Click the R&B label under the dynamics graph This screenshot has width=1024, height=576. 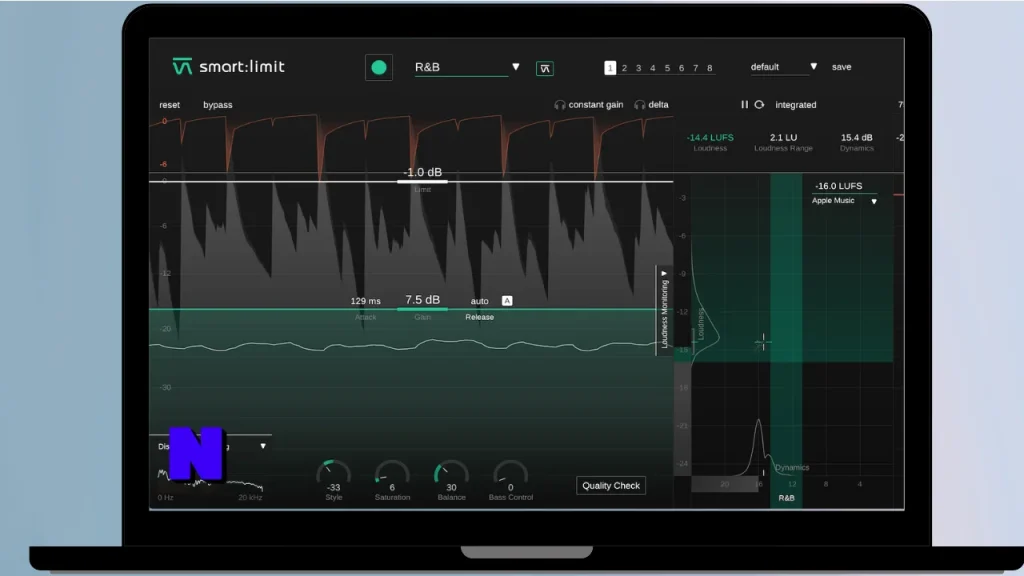coord(786,498)
